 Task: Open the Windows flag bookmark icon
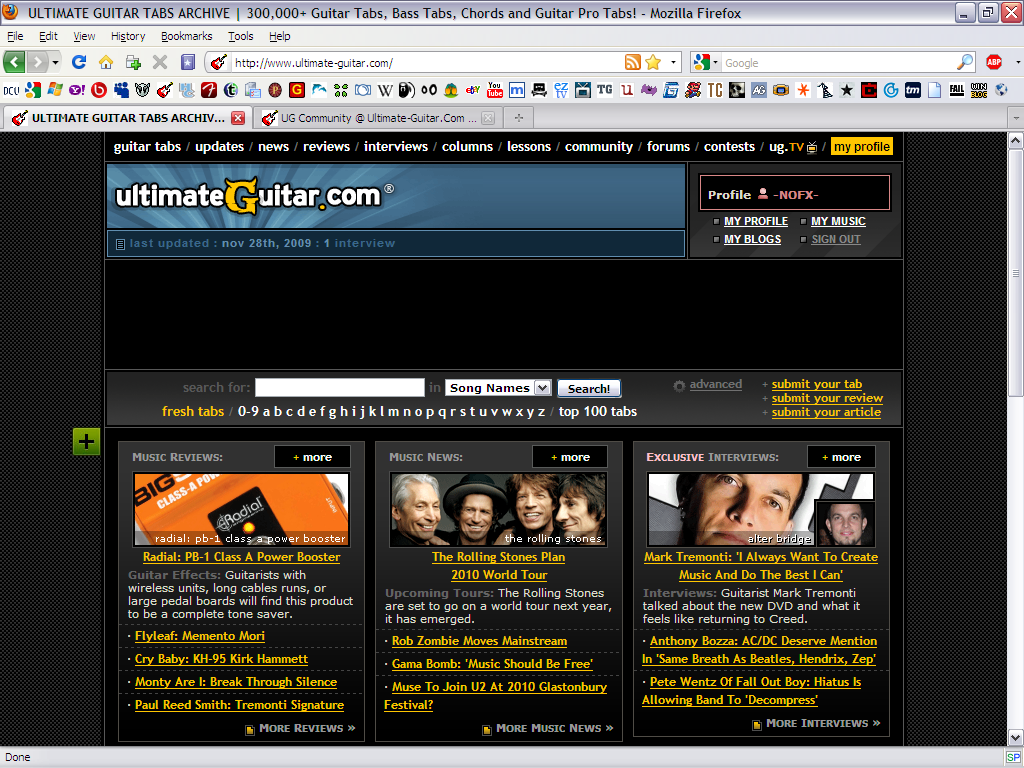click(55, 90)
